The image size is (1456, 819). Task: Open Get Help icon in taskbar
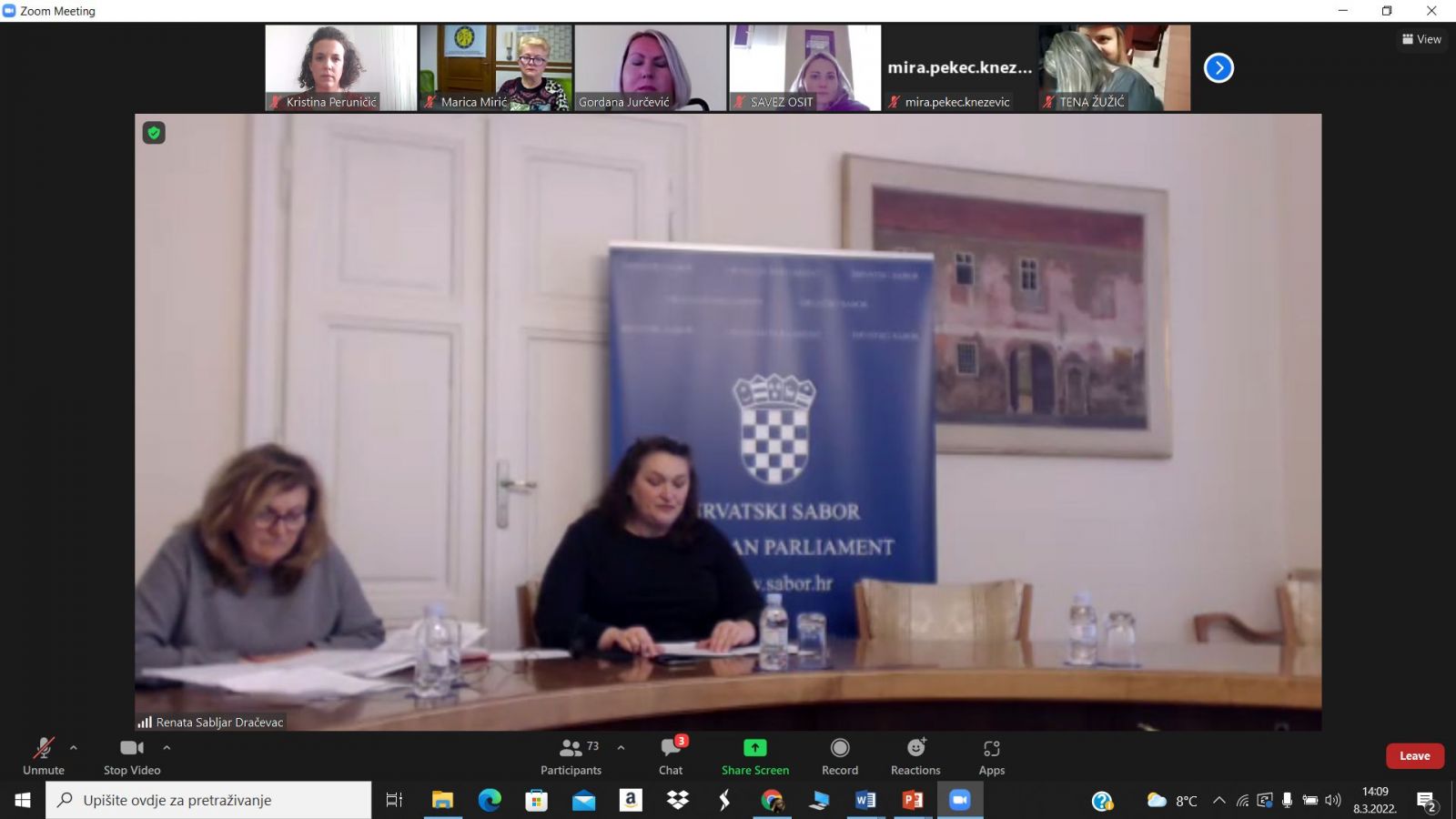[1102, 801]
